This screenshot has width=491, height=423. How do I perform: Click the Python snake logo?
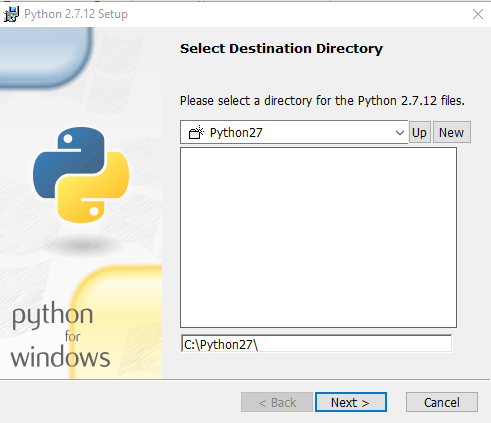click(81, 175)
